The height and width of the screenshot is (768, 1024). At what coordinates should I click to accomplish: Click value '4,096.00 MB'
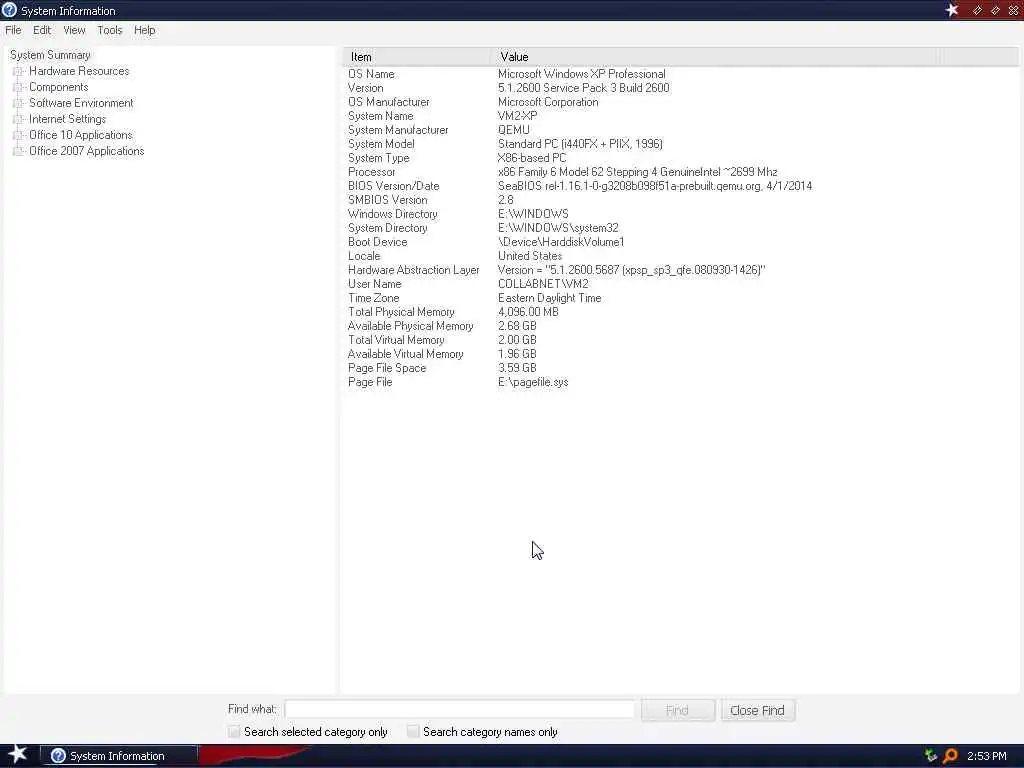(x=528, y=312)
